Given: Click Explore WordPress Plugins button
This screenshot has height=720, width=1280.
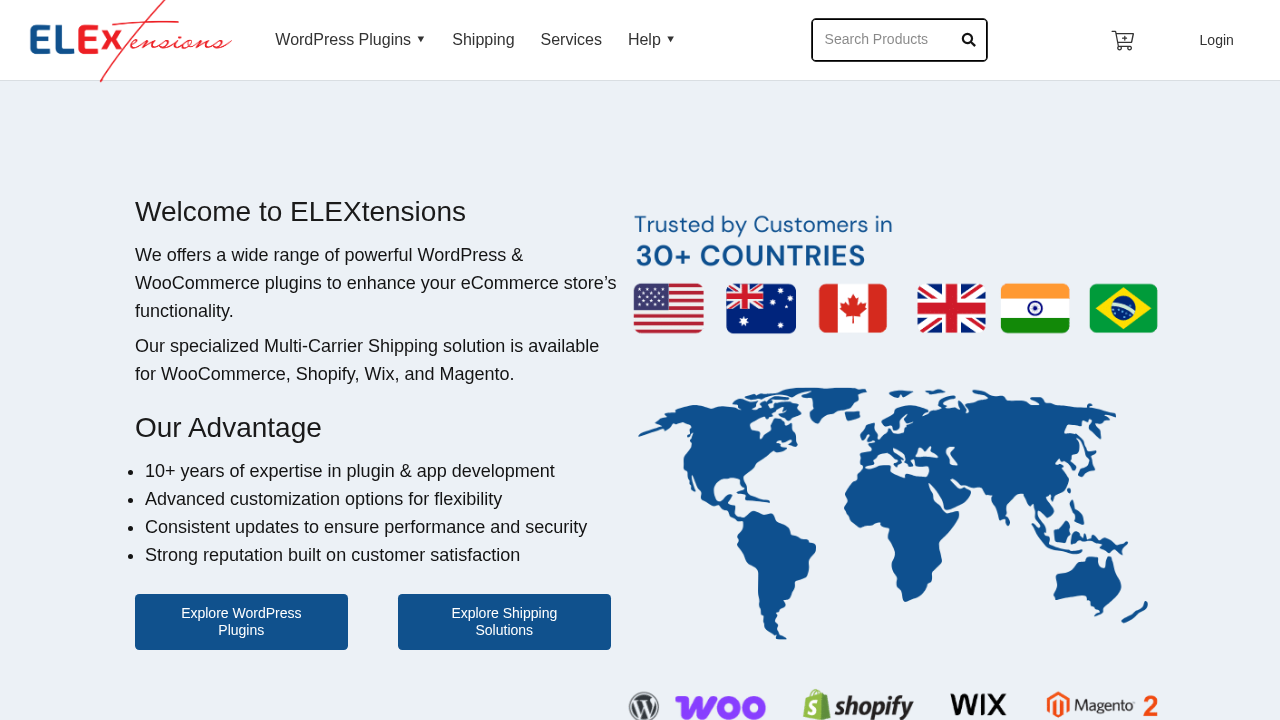Looking at the screenshot, I should click(241, 622).
